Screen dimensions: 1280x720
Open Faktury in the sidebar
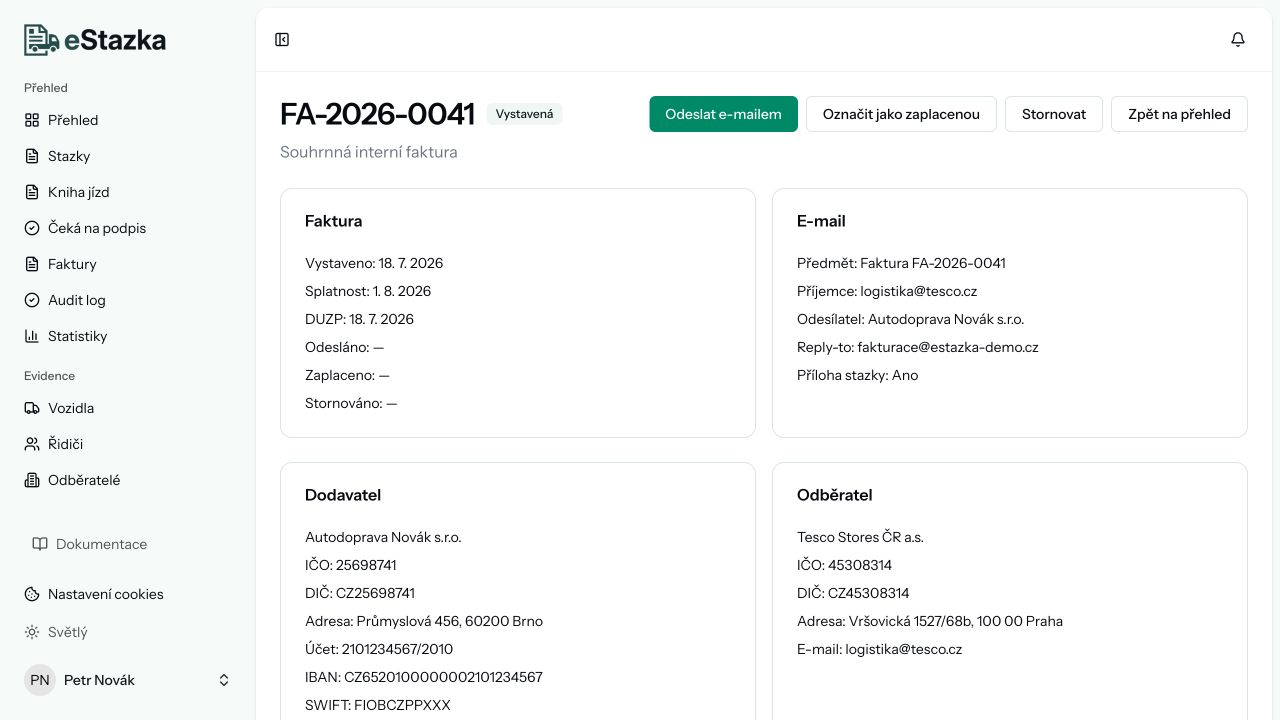pos(128,264)
